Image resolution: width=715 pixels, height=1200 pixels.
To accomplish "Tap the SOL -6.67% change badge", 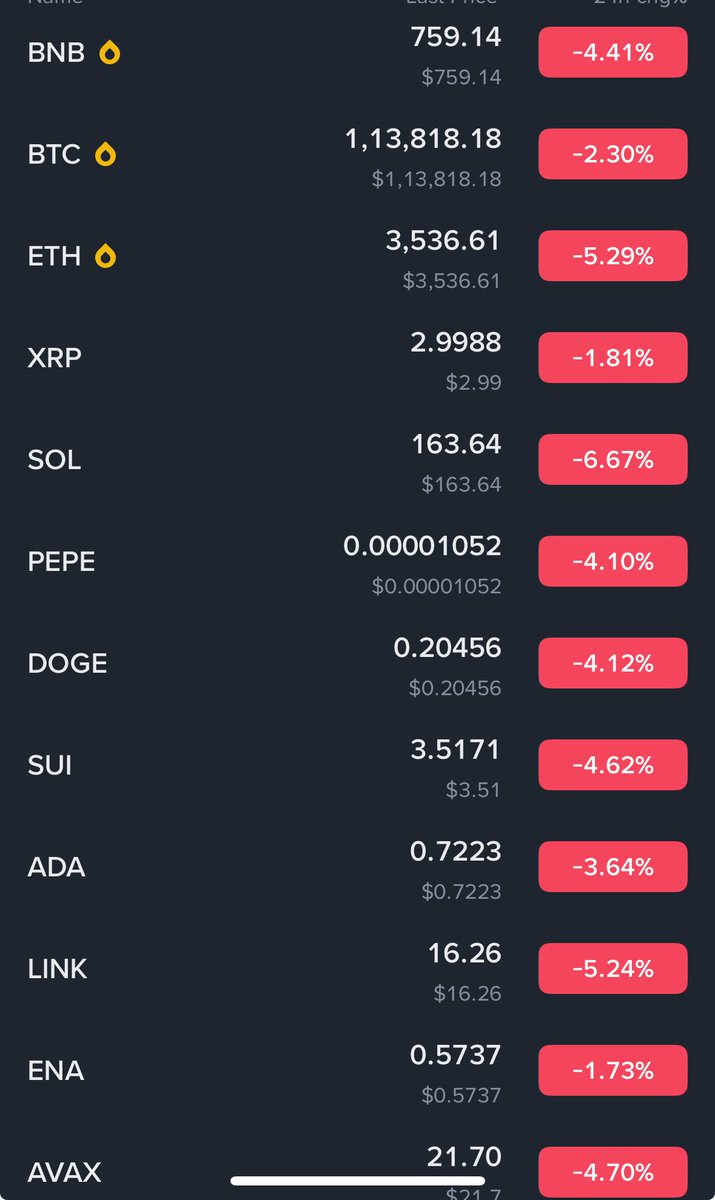I will (613, 460).
